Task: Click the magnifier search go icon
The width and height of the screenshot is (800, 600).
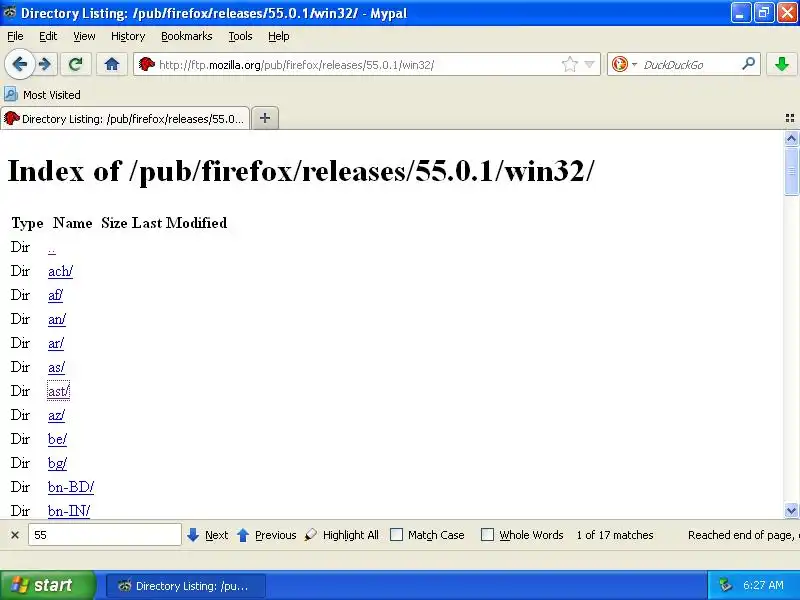Action: click(x=748, y=64)
